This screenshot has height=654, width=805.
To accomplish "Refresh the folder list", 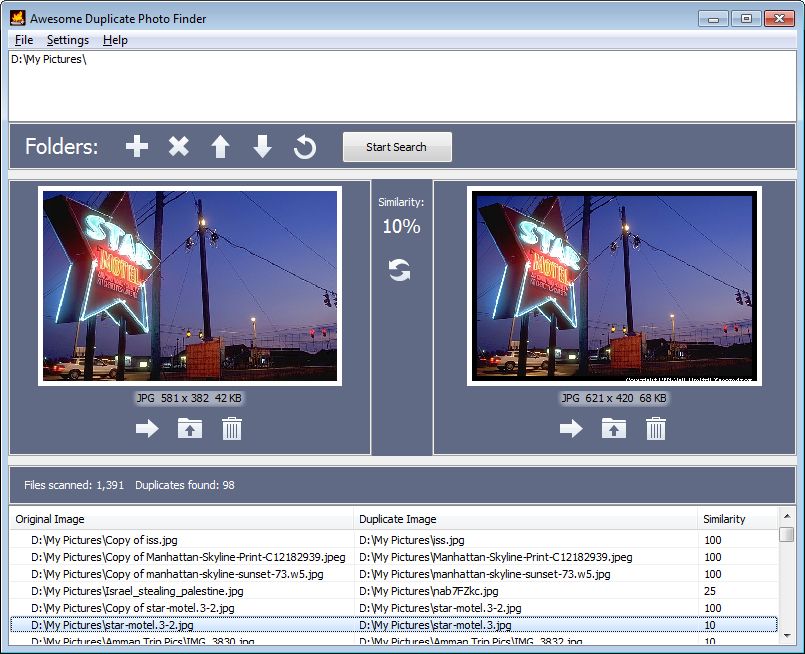I will [x=304, y=146].
